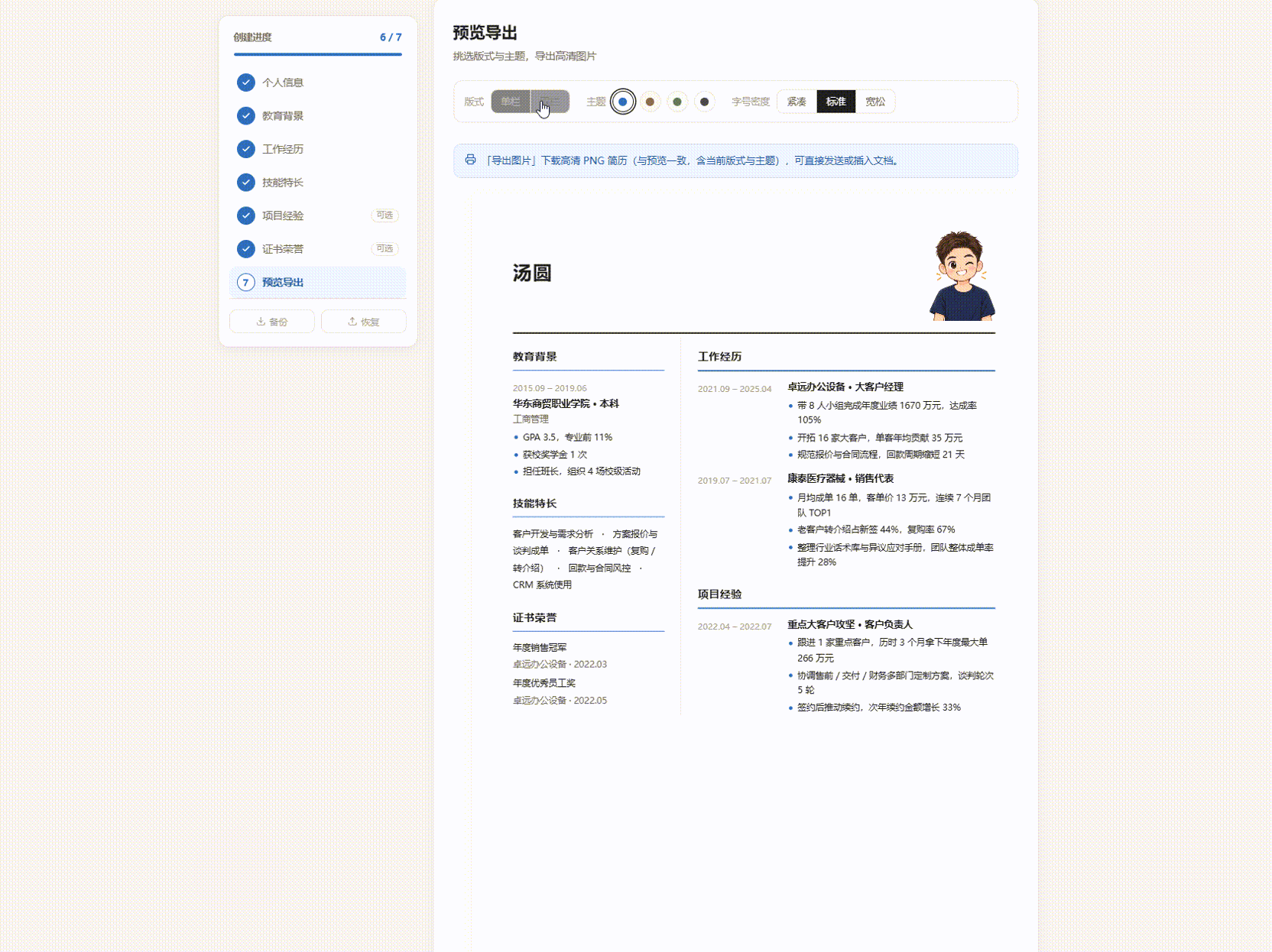This screenshot has width=1272, height=952.
Task: Click the 可选 badge on 项目经验
Action: pos(385,215)
